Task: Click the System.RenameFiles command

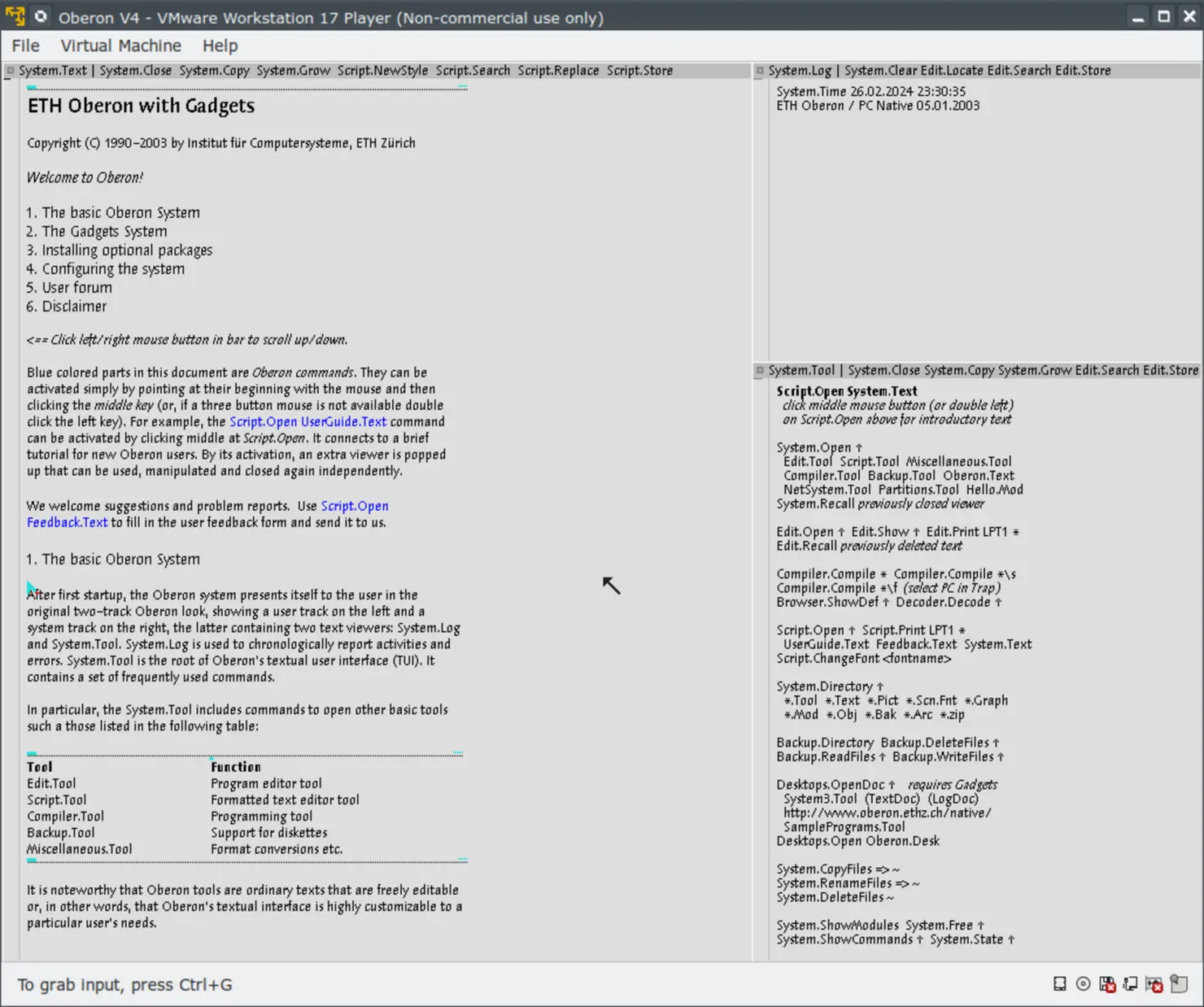Action: click(834, 883)
